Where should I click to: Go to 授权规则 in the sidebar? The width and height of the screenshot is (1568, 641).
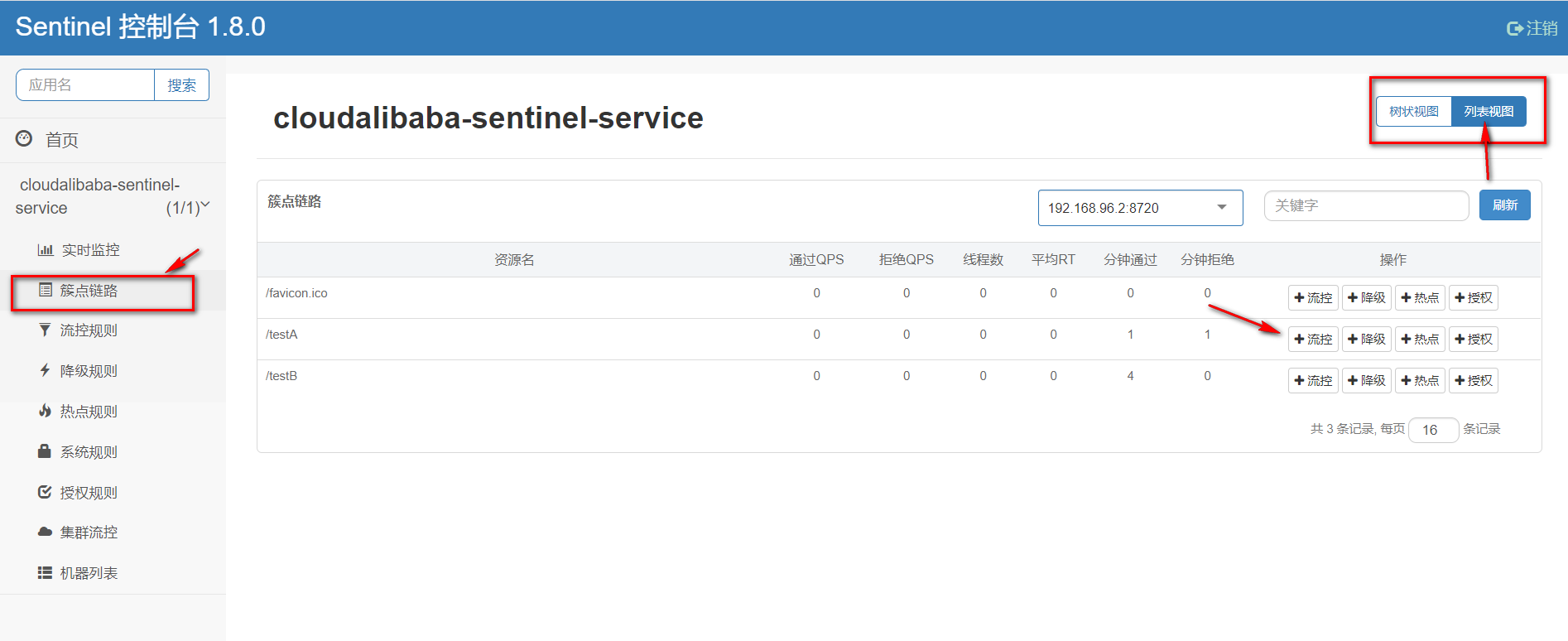point(89,493)
